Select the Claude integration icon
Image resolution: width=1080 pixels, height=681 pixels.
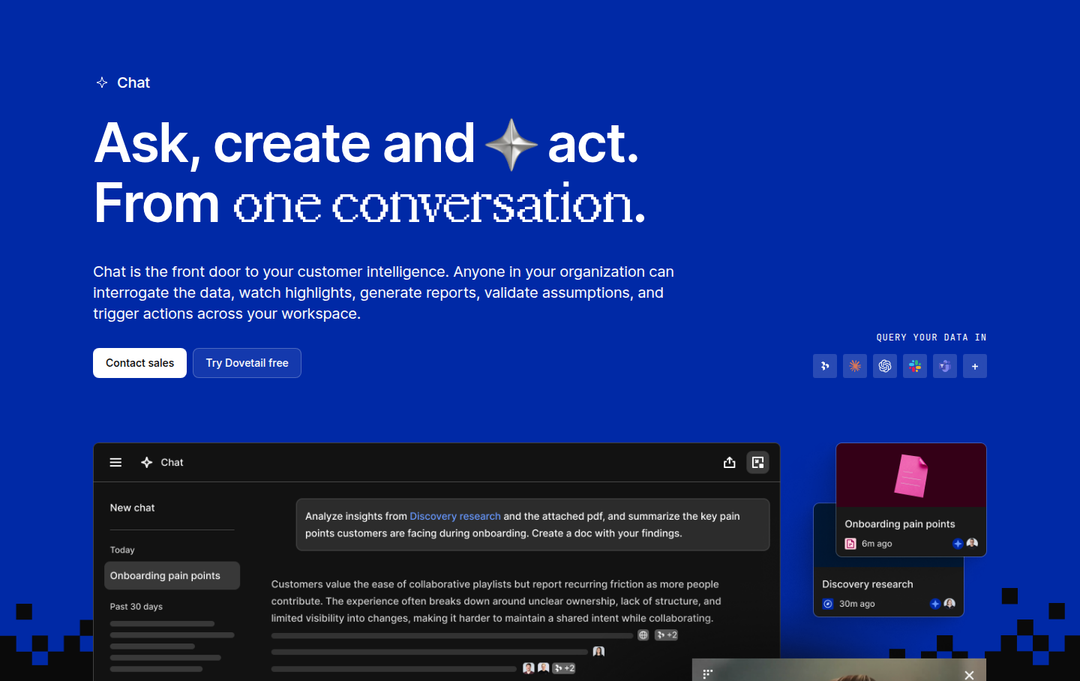coord(855,366)
